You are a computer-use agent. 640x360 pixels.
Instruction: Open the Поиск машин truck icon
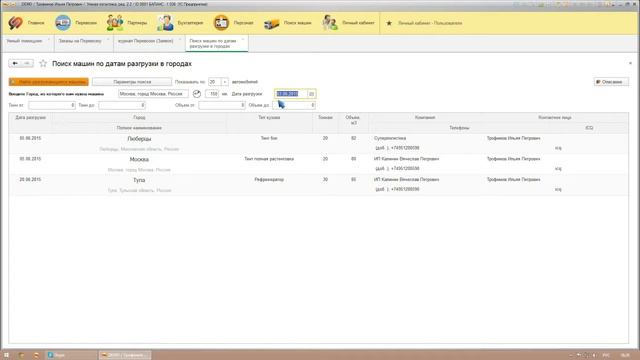pyautogui.click(x=271, y=24)
